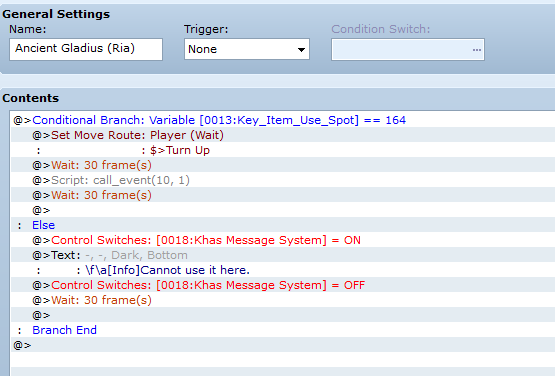Screen dimensions: 555x376
Task: Select the first Wait: 30 frame(s) command
Action: 92,165
